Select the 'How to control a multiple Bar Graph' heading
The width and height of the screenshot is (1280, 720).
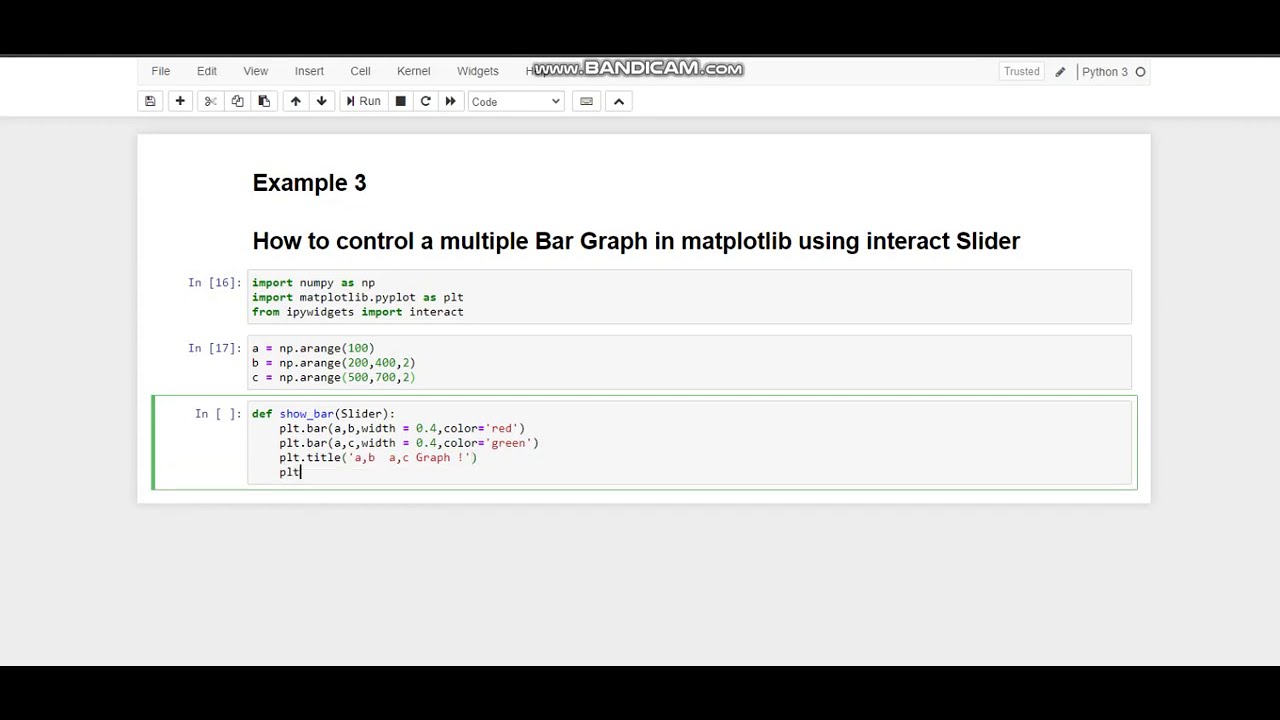point(636,241)
